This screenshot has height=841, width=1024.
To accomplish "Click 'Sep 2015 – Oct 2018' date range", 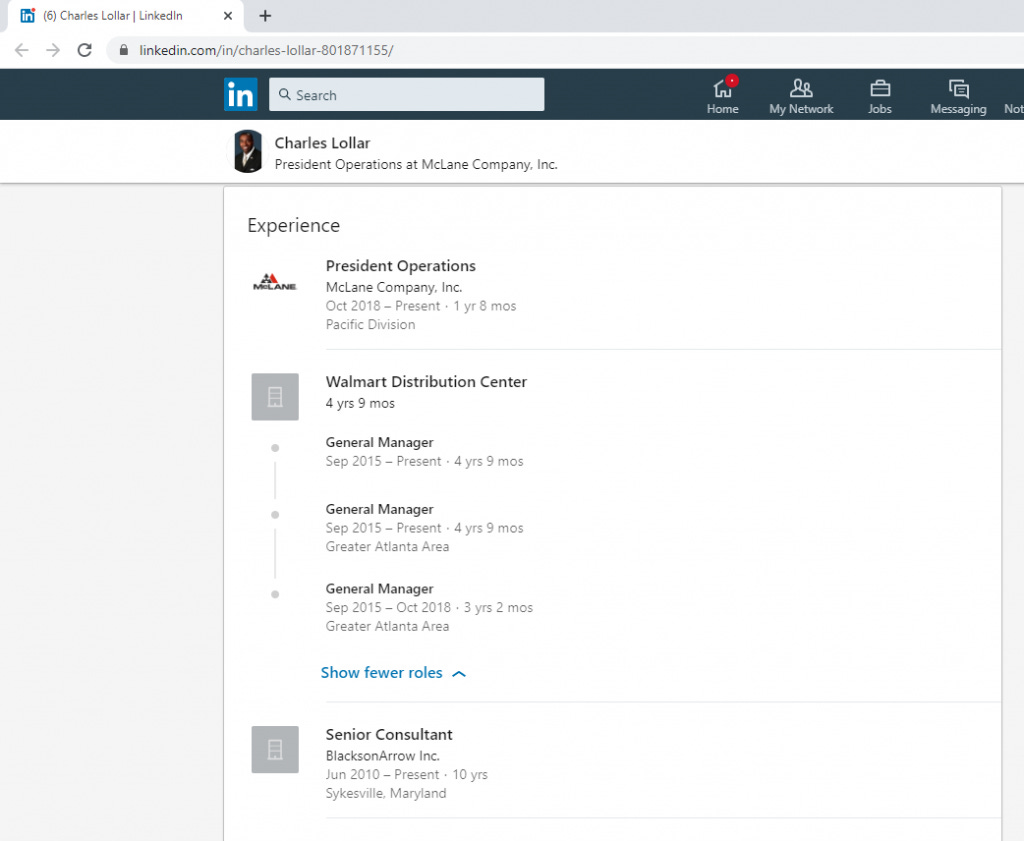I will [x=388, y=607].
